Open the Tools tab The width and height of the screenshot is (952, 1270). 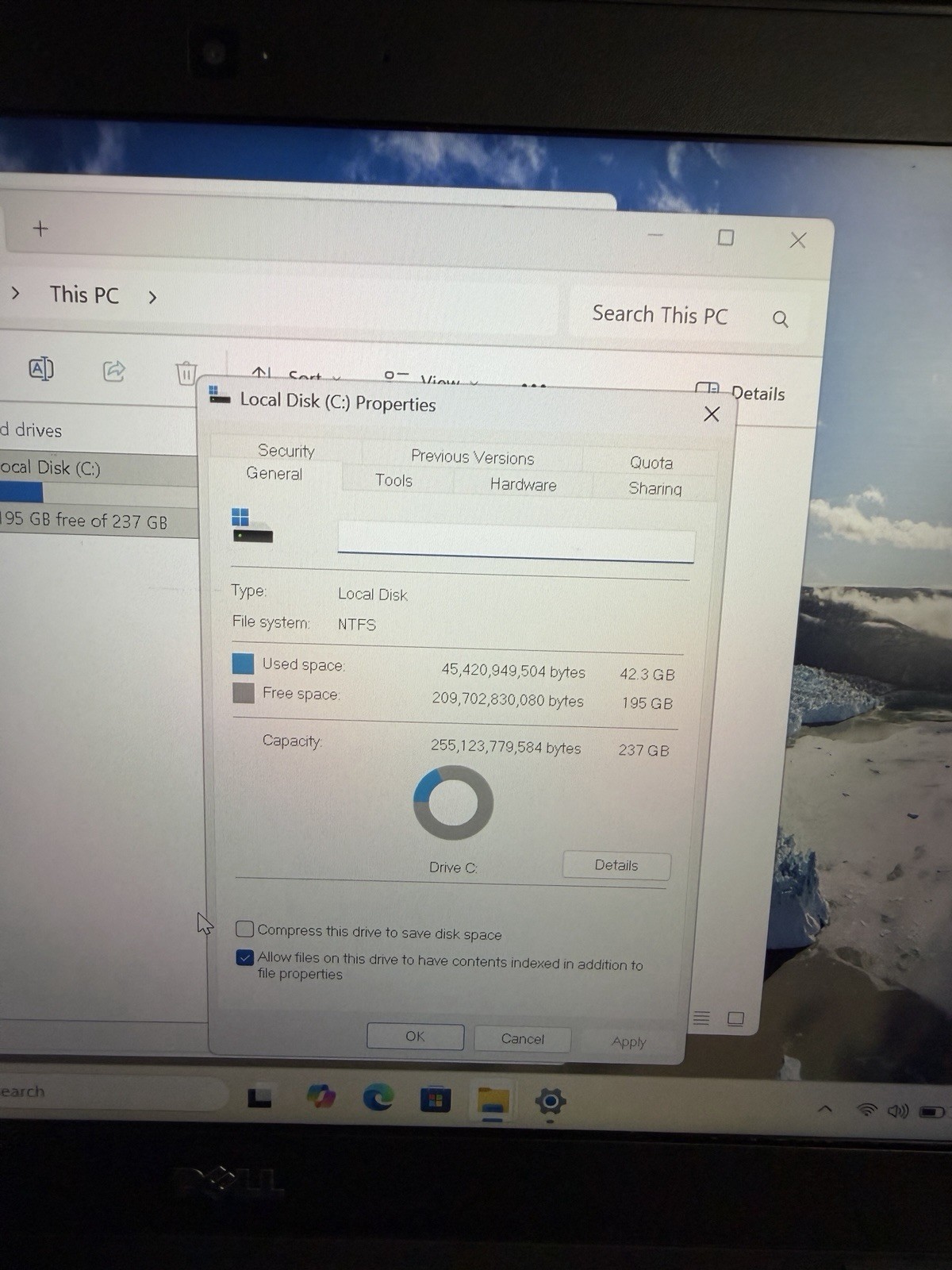[x=393, y=480]
